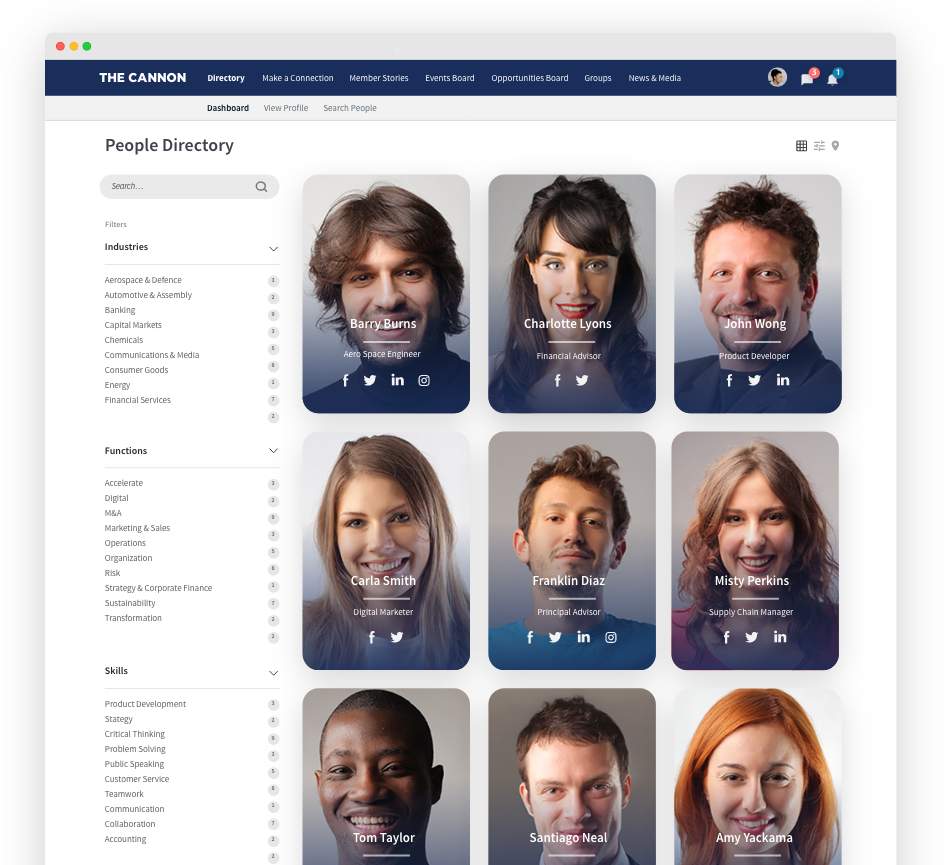Click the search magnifier icon
Viewport: 944px width, 865px height.
pyautogui.click(x=261, y=187)
